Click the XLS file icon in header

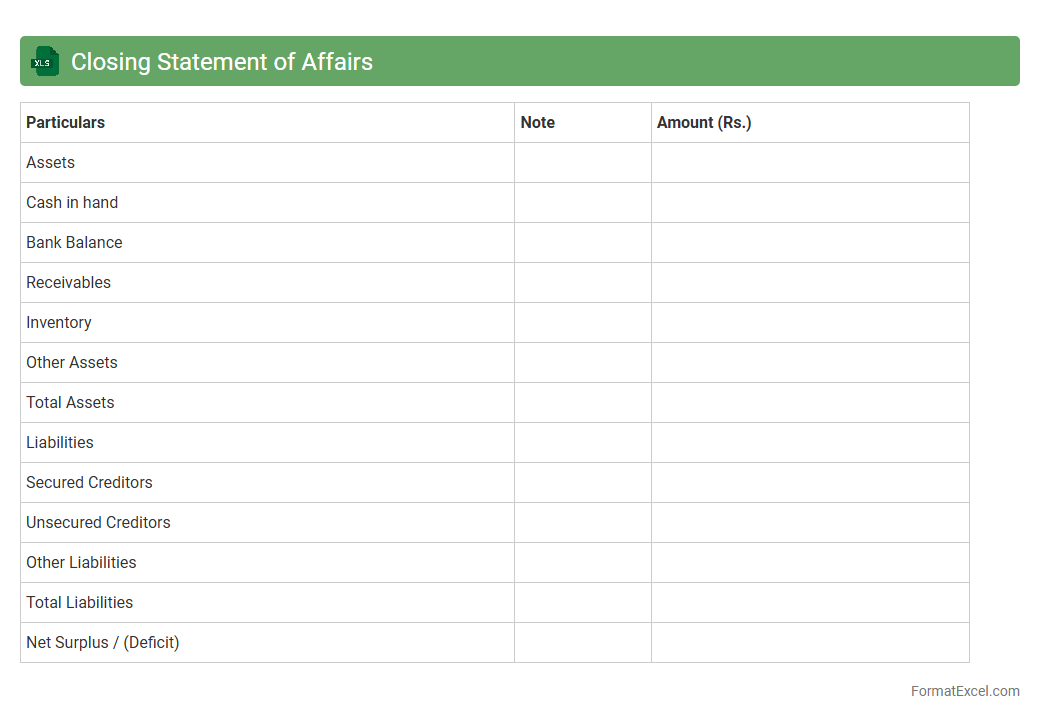click(45, 62)
